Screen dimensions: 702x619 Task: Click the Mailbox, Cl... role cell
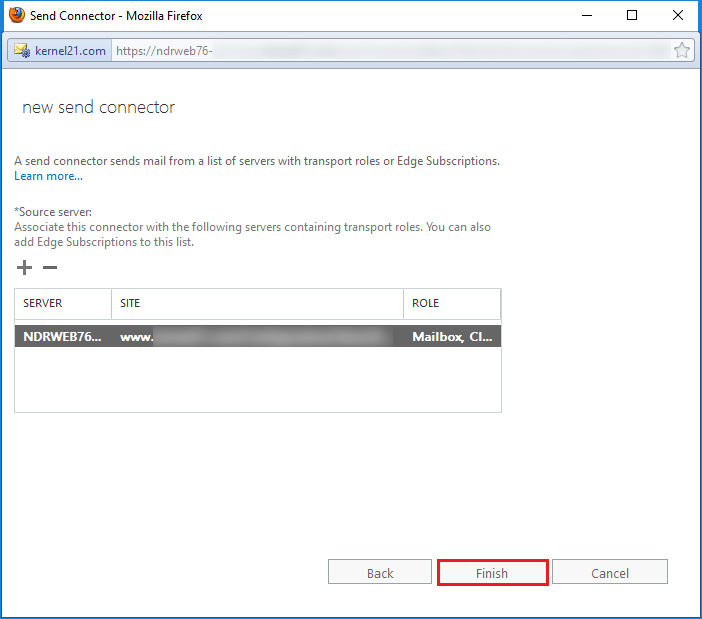pyautogui.click(x=452, y=336)
